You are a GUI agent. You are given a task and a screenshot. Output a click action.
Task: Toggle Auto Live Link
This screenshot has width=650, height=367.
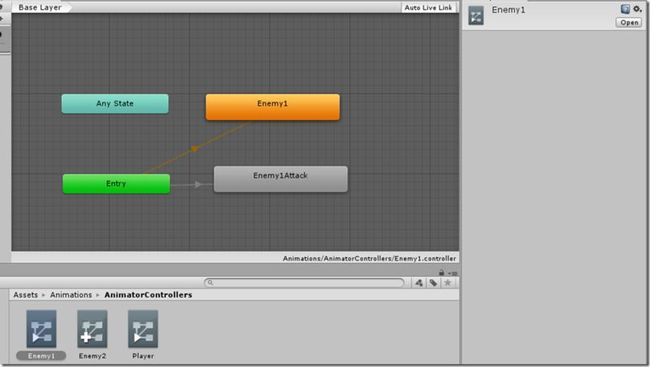coord(428,7)
